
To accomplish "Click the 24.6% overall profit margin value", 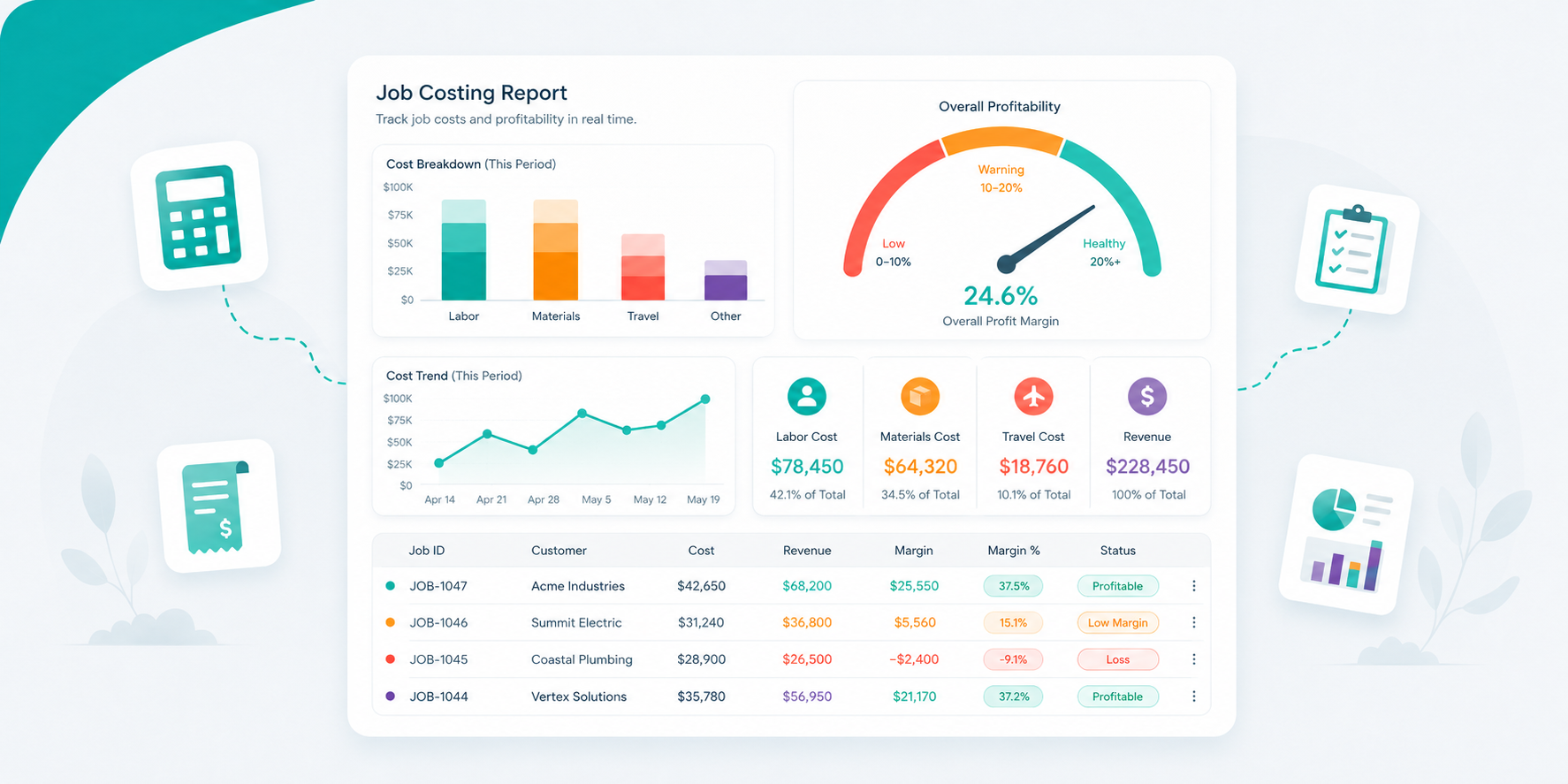I will click(1001, 295).
